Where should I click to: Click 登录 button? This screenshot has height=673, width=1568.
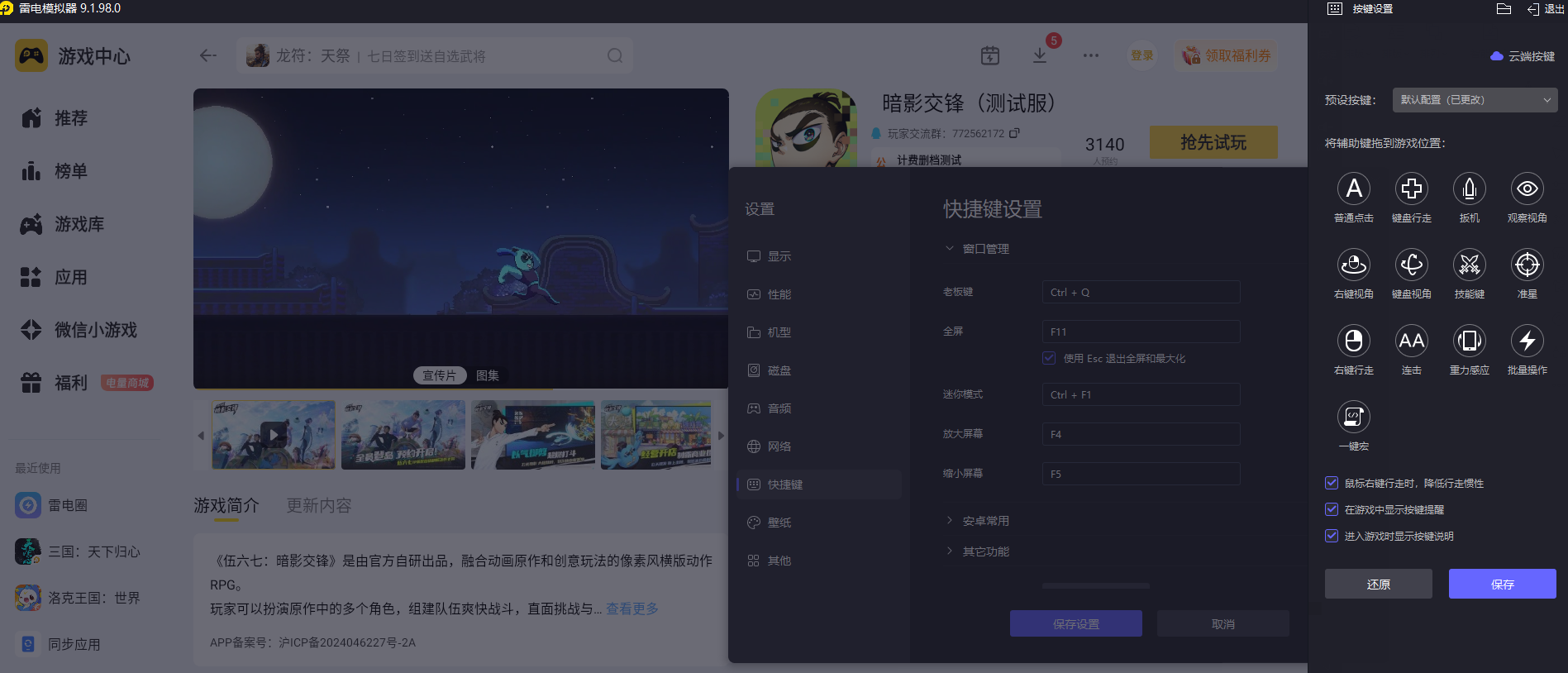pos(1142,55)
